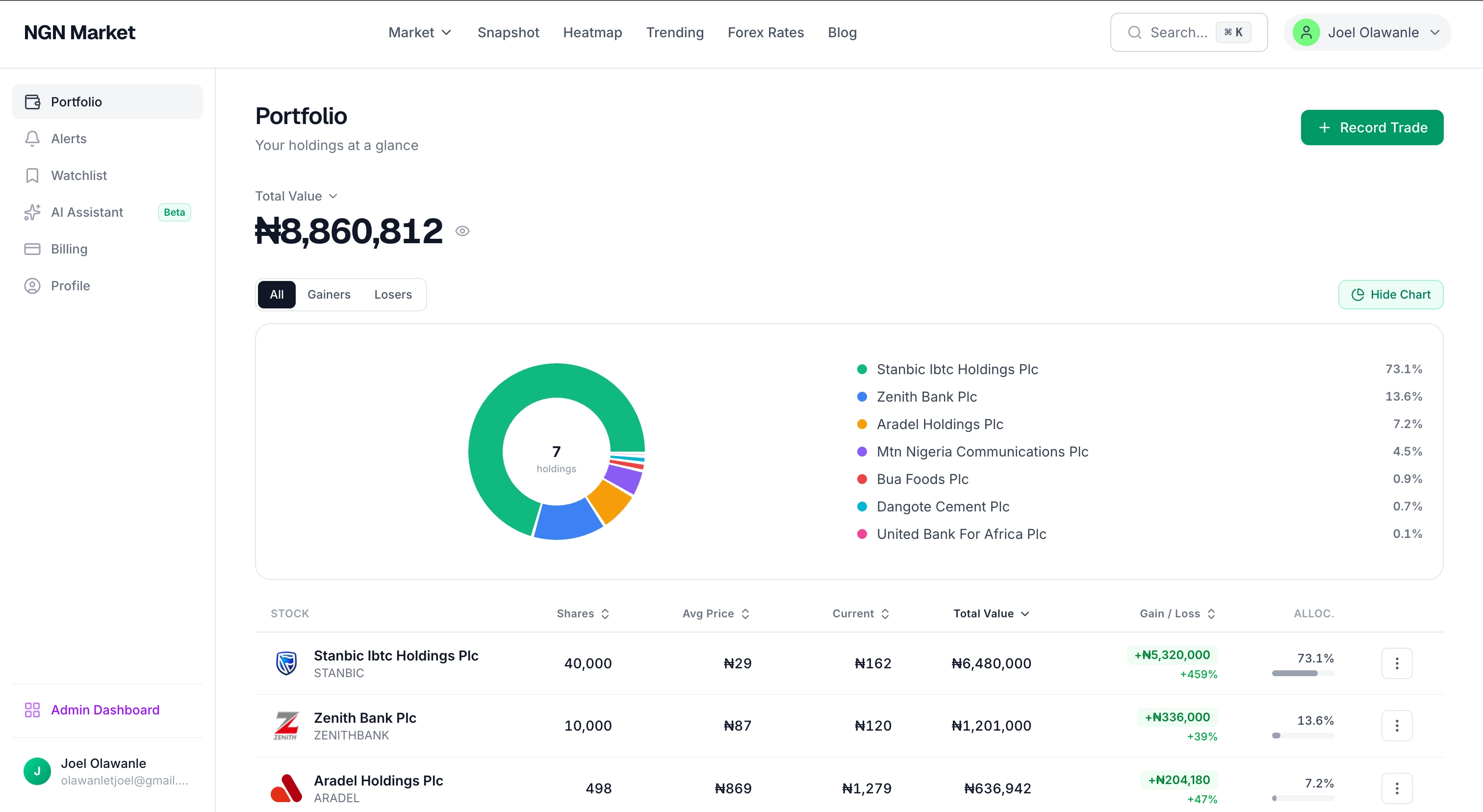The height and width of the screenshot is (812, 1483).
Task: Open the Portfolio sidebar icon
Action: (x=32, y=101)
